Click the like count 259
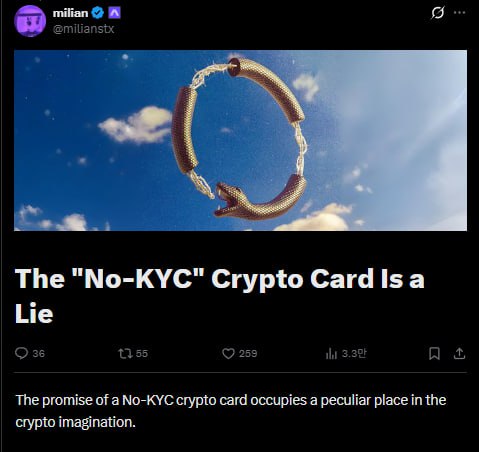This screenshot has height=452, width=479. tap(248, 353)
